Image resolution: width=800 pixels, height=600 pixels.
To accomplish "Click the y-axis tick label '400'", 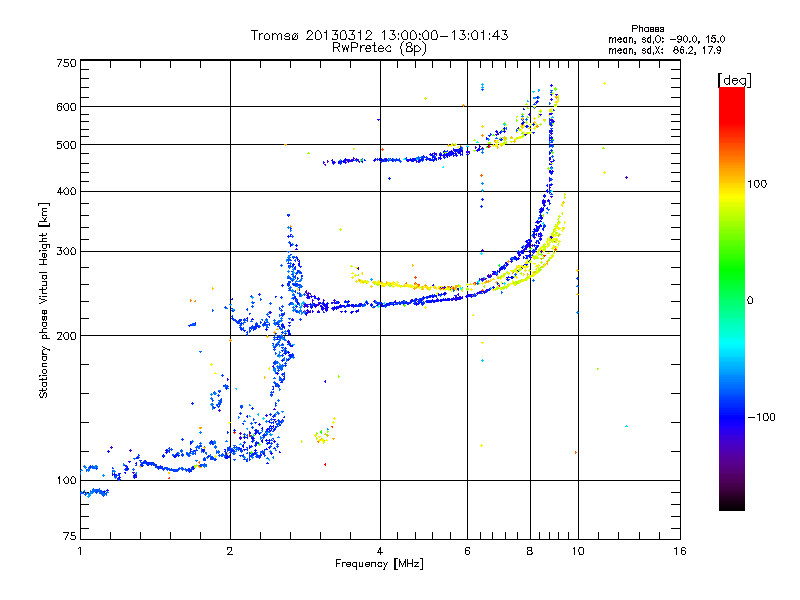I will (66, 192).
